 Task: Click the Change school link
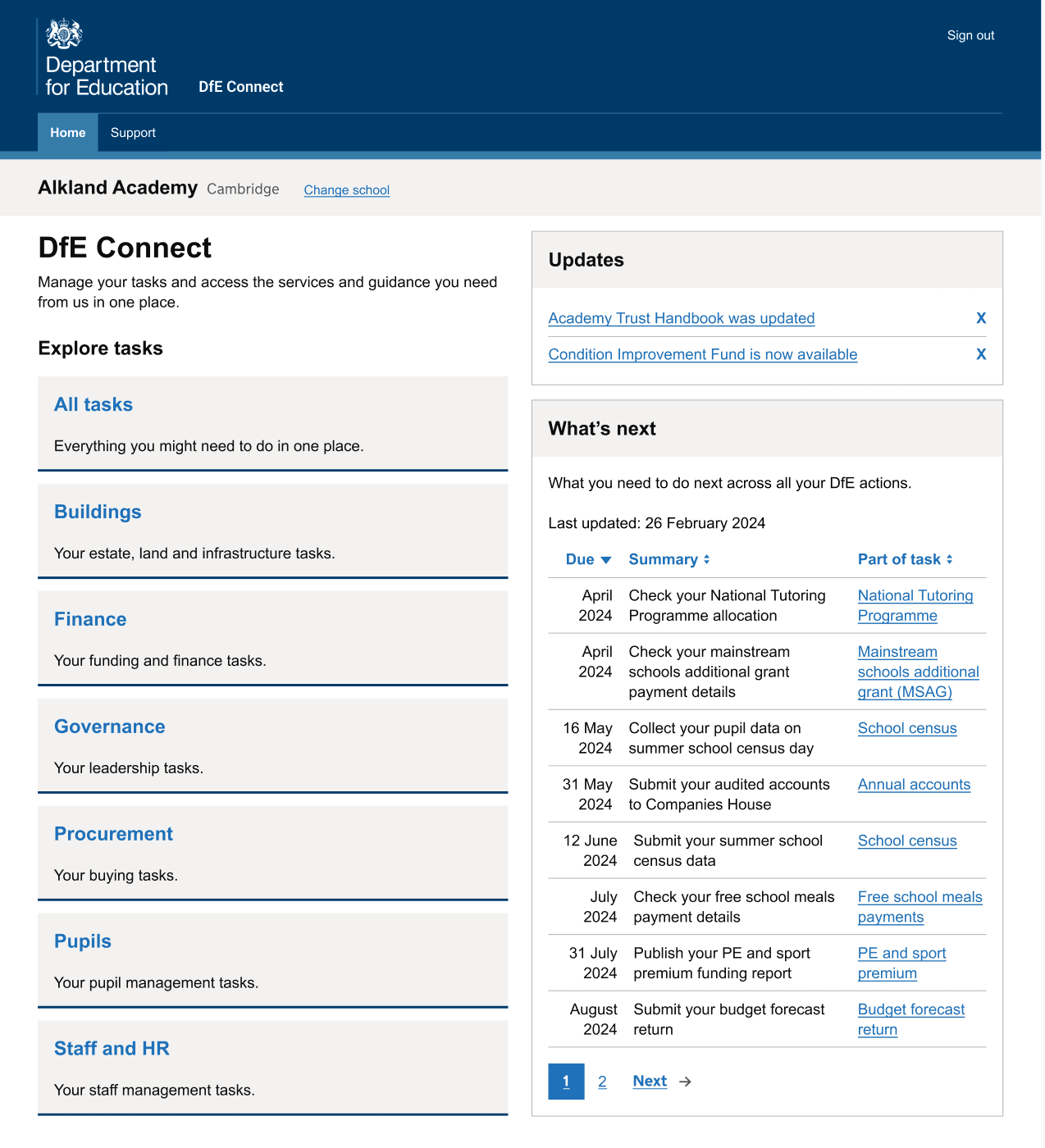(x=347, y=190)
